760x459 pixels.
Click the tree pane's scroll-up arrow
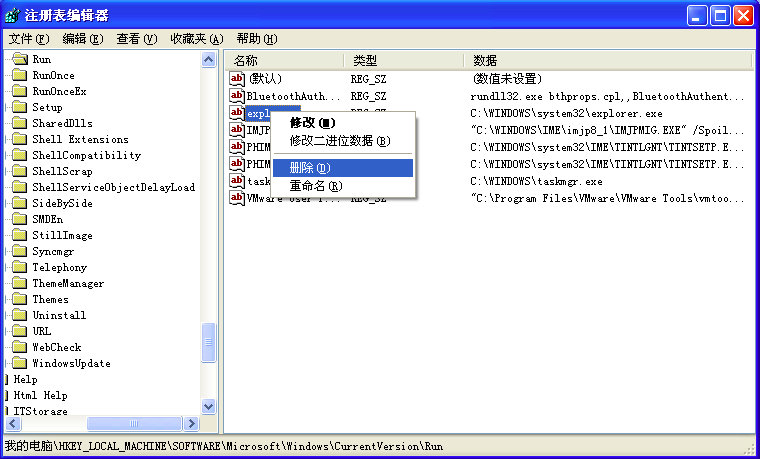click(208, 60)
